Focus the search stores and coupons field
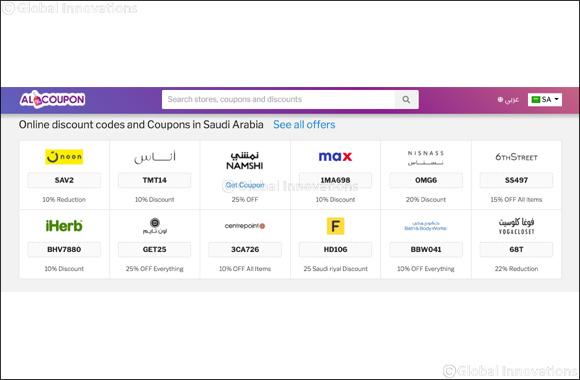This screenshot has height=380, width=580. point(278,100)
